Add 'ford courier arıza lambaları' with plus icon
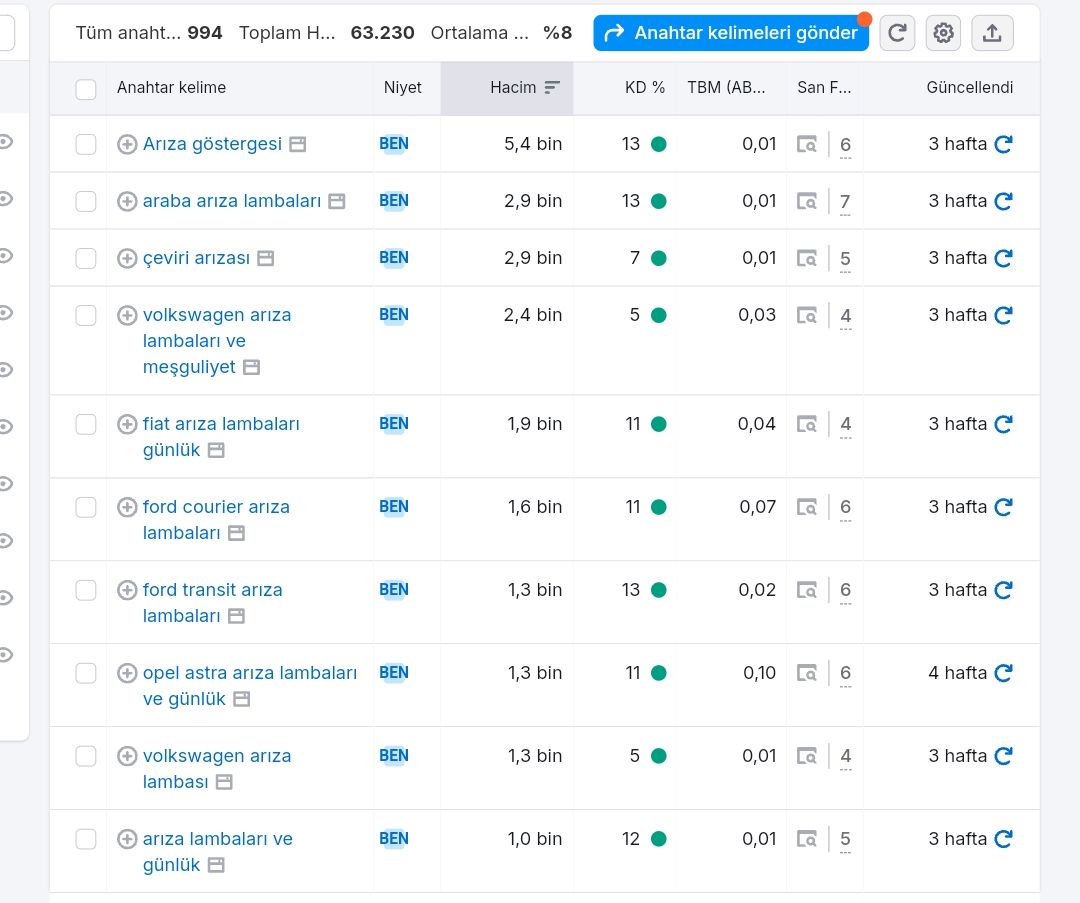 pos(127,507)
